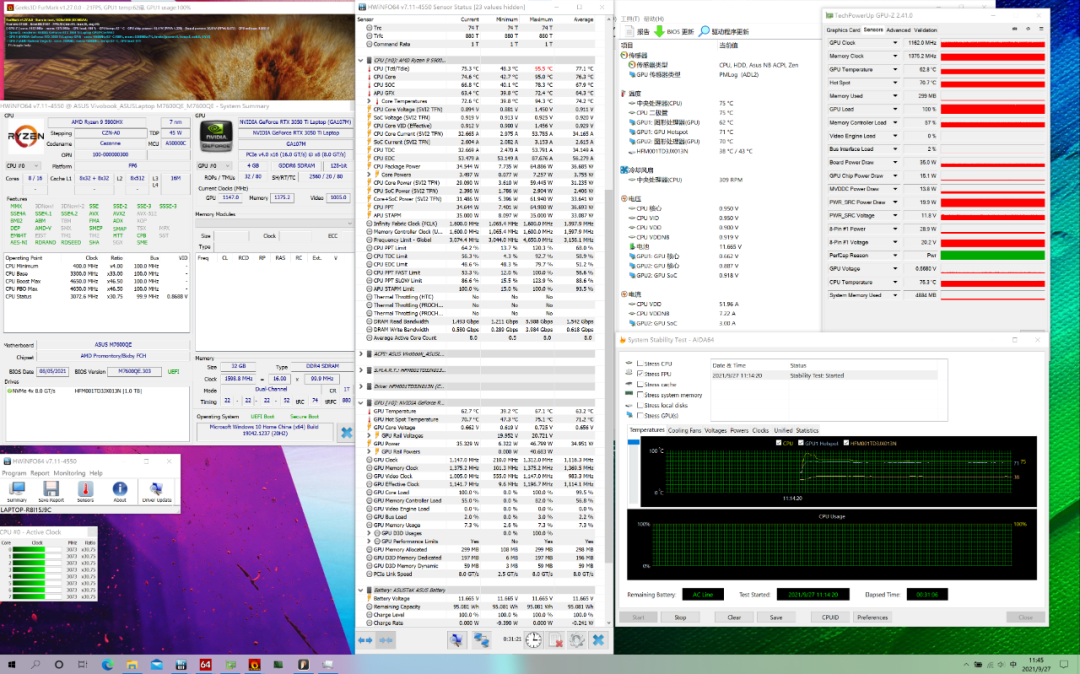Screen dimensions: 1080x674
Task: Open GPU Load dropdown in GPU-Z
Action: (895, 109)
